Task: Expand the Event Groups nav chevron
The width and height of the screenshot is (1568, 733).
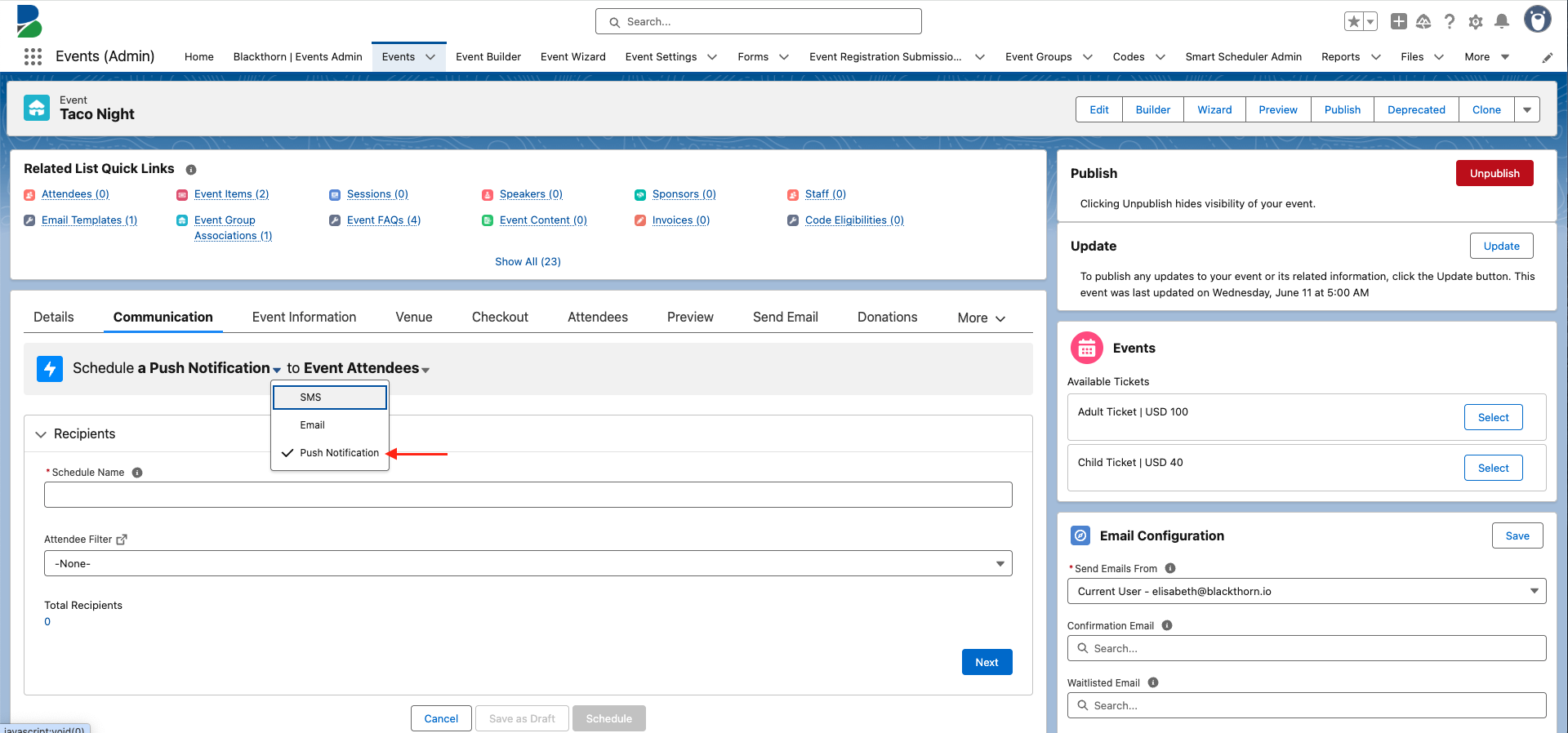Action: coord(1088,57)
